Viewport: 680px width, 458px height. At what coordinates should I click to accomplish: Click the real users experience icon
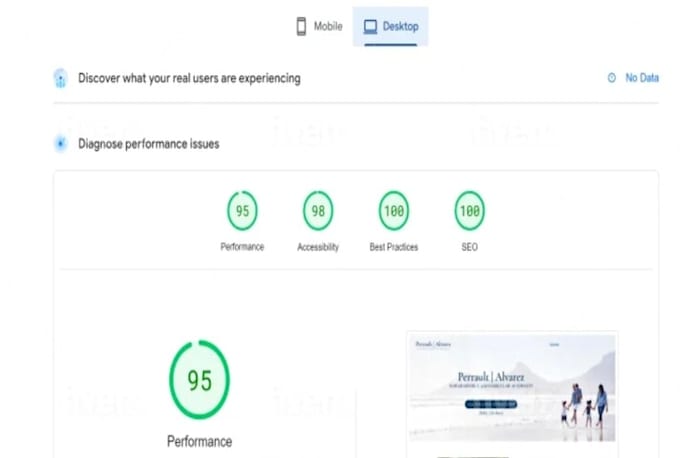coord(60,79)
